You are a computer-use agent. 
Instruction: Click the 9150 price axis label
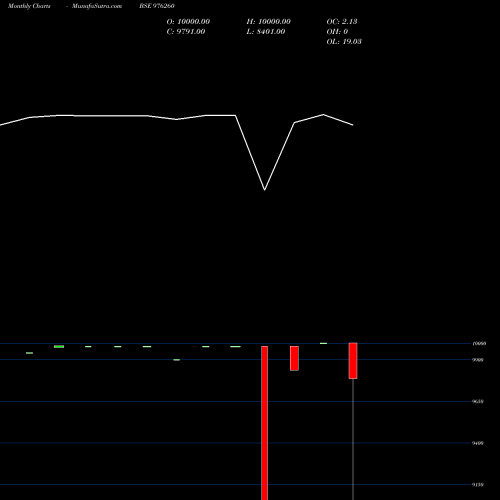point(478,485)
